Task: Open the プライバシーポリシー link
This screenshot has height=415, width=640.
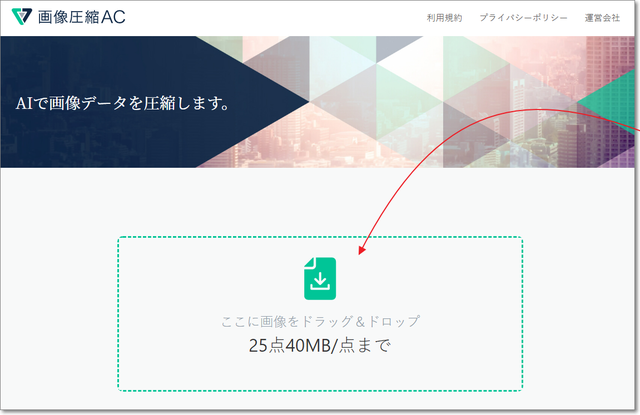Action: (522, 19)
